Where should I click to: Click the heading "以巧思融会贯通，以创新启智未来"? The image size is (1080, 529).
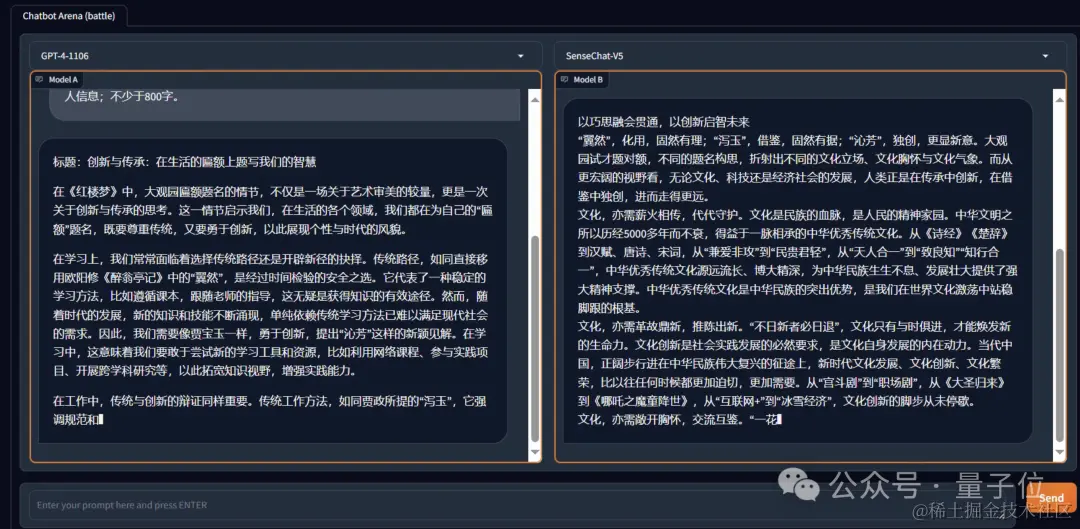(x=663, y=123)
